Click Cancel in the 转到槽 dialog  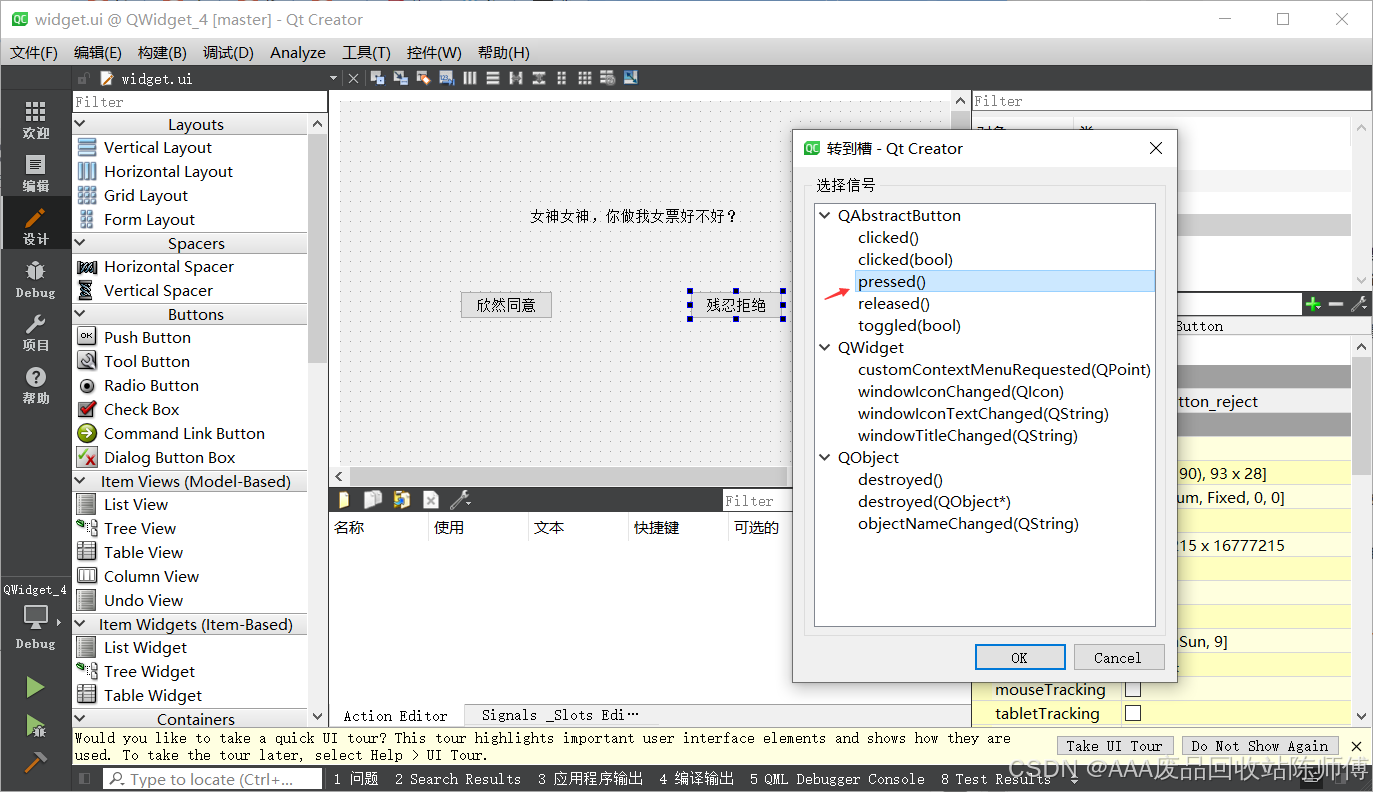[1118, 657]
